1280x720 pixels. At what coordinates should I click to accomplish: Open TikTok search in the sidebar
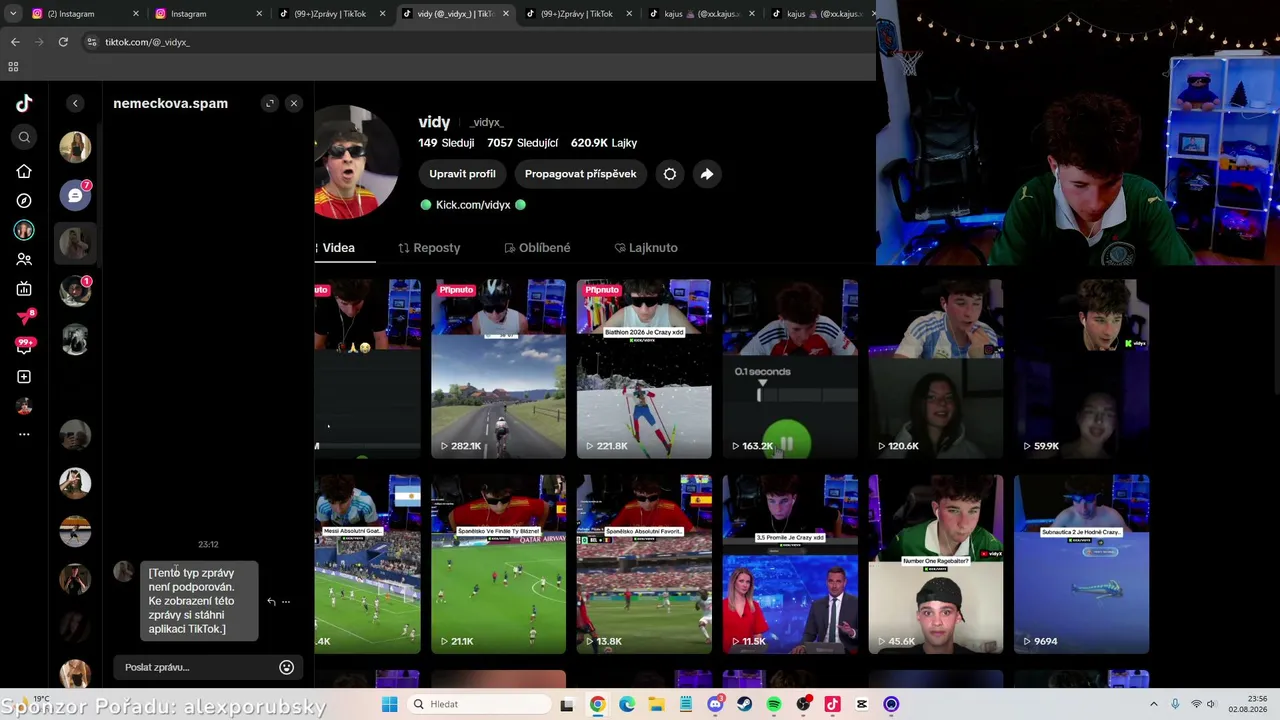(24, 137)
